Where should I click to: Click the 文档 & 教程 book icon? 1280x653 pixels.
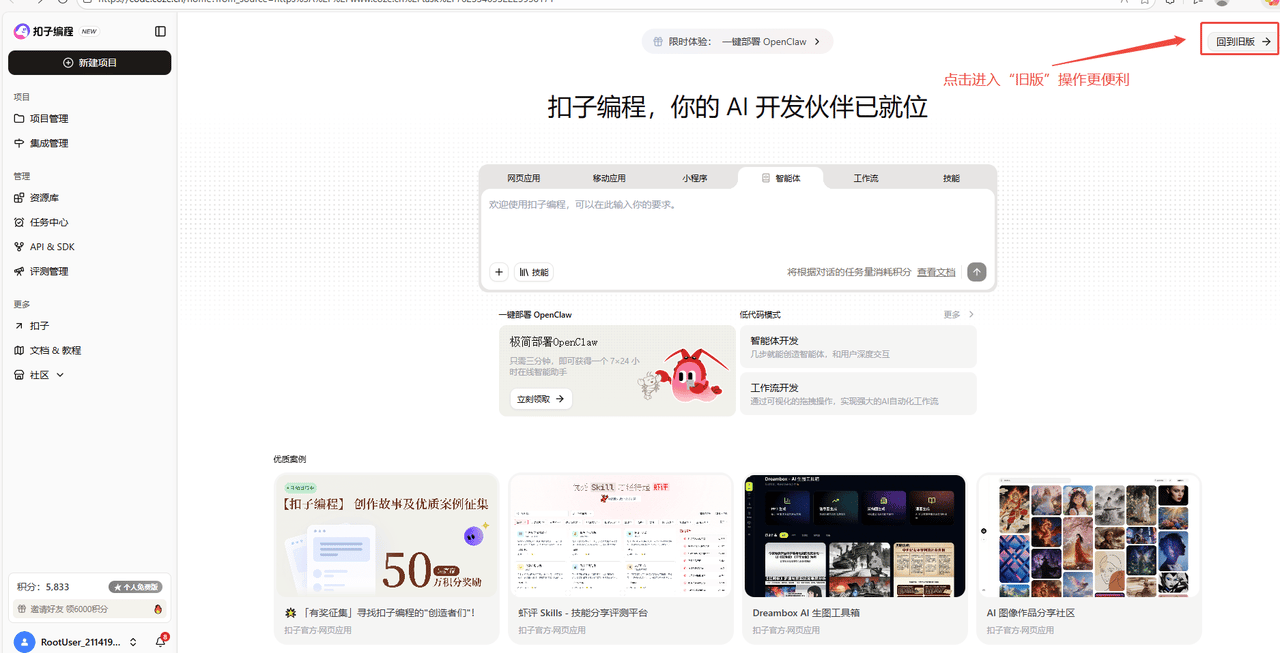pyautogui.click(x=20, y=350)
